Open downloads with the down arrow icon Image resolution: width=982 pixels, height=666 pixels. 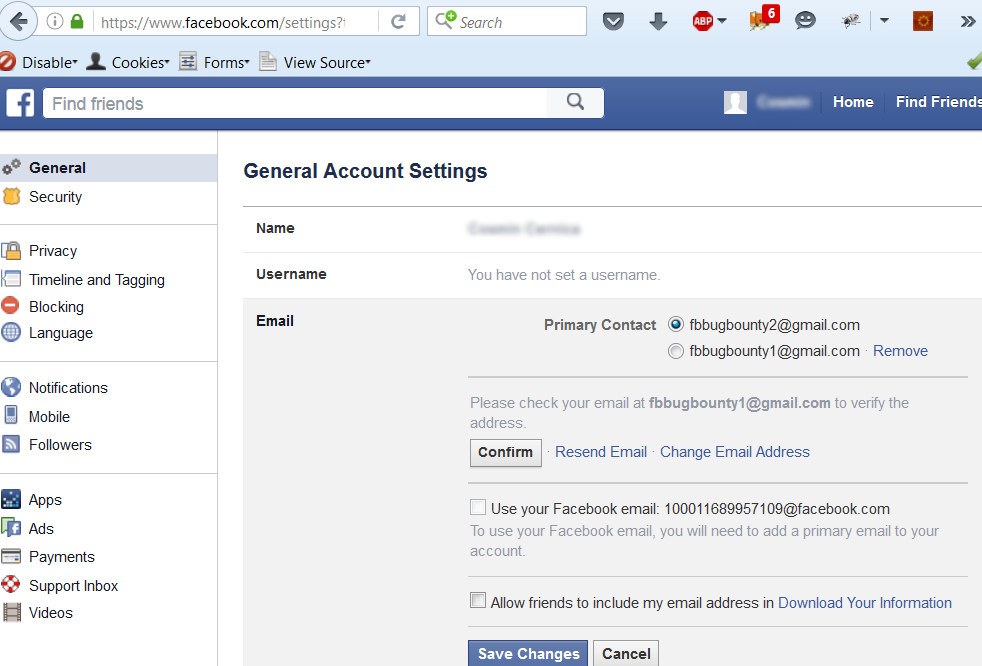658,22
